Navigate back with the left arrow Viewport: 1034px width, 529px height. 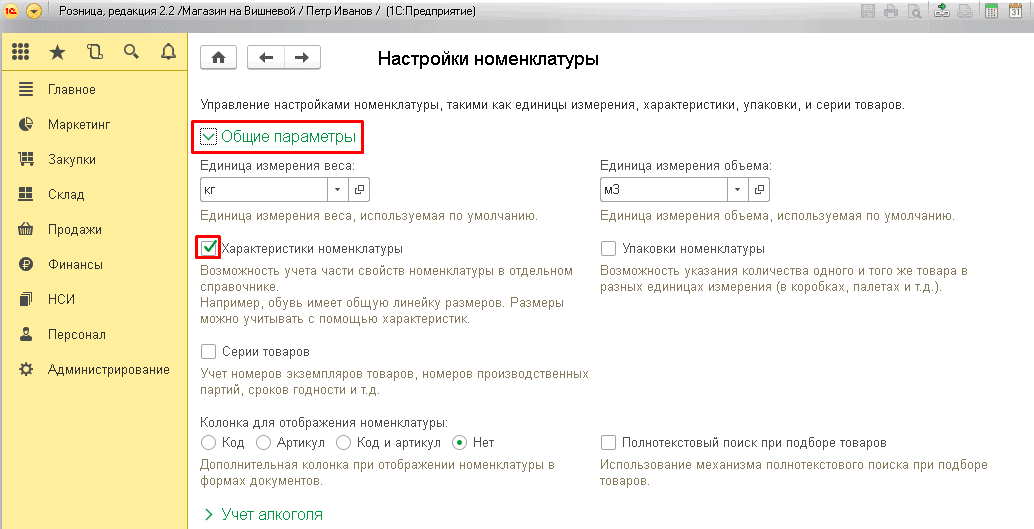[x=265, y=58]
